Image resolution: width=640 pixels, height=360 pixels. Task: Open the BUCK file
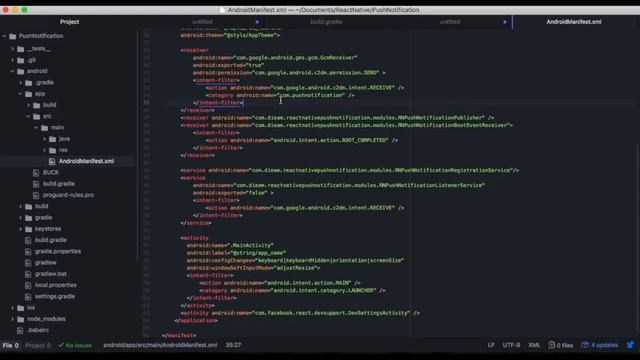coord(51,173)
